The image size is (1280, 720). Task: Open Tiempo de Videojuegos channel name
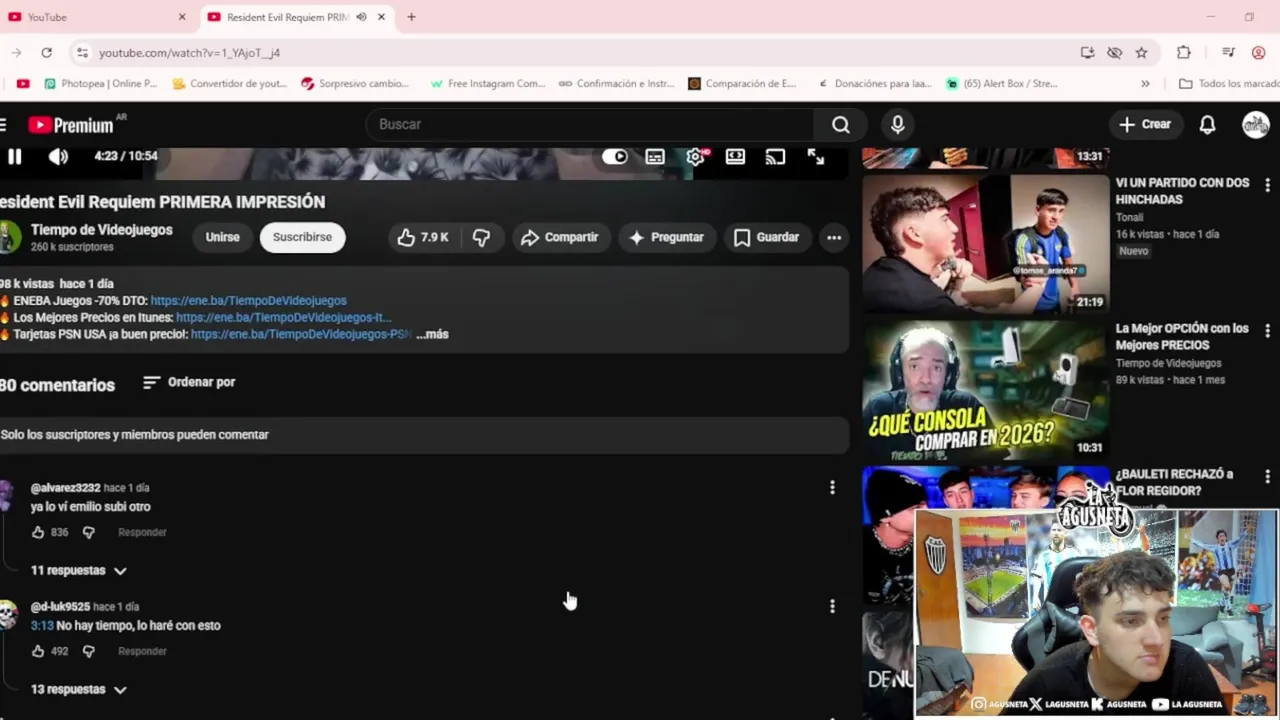coord(102,230)
